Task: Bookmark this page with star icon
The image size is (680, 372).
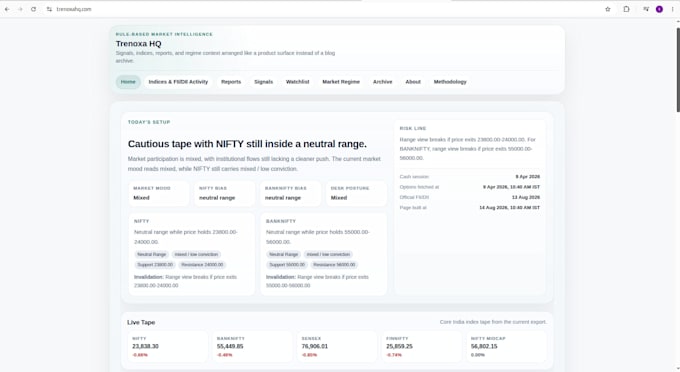Action: [x=608, y=9]
